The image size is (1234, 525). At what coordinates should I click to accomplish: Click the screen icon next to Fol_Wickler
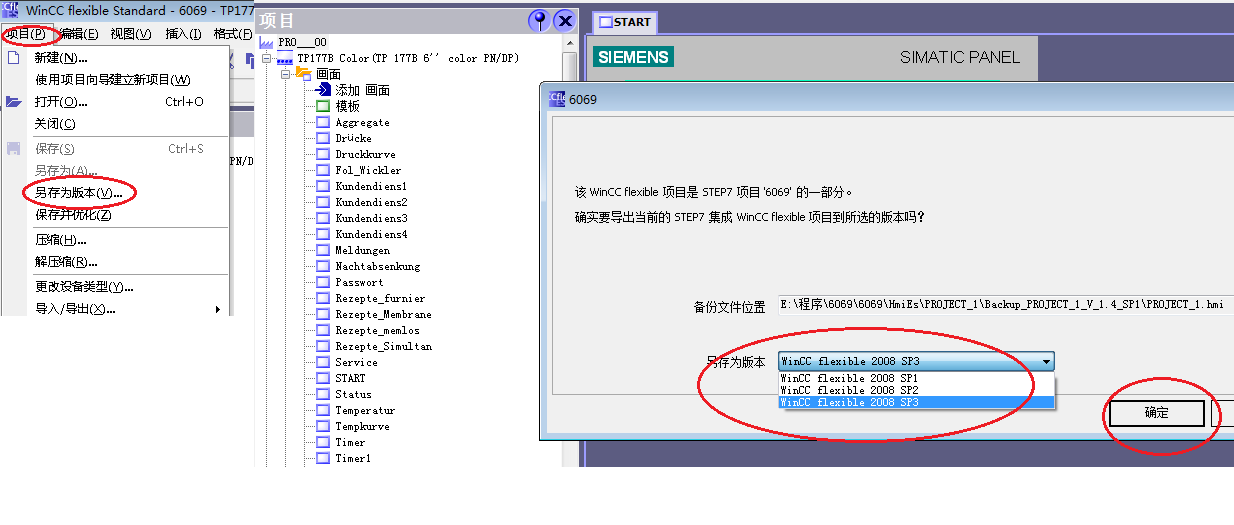pos(323,170)
